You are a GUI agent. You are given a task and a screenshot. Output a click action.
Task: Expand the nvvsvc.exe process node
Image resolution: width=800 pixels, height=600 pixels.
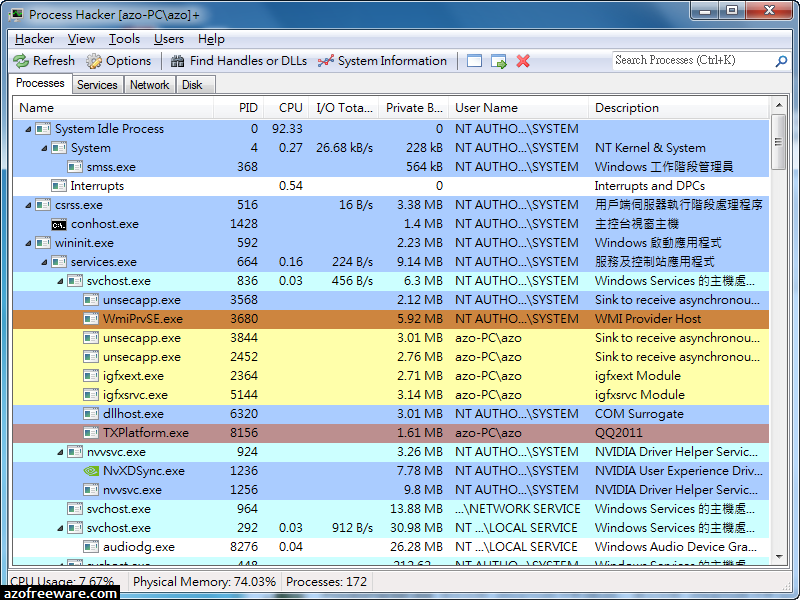[59, 451]
